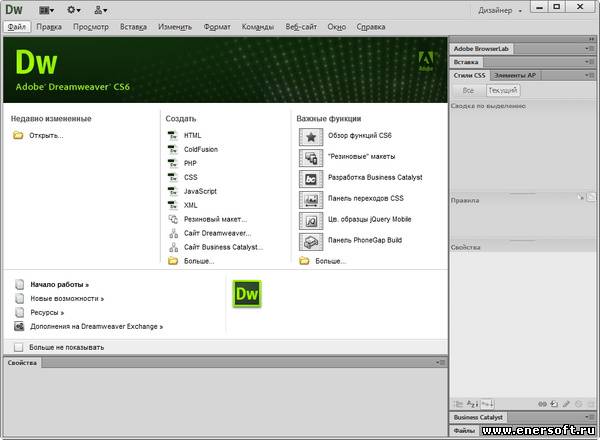The image size is (600, 440).
Task: Enable the Больше не показывать checkbox
Action: coord(18,347)
